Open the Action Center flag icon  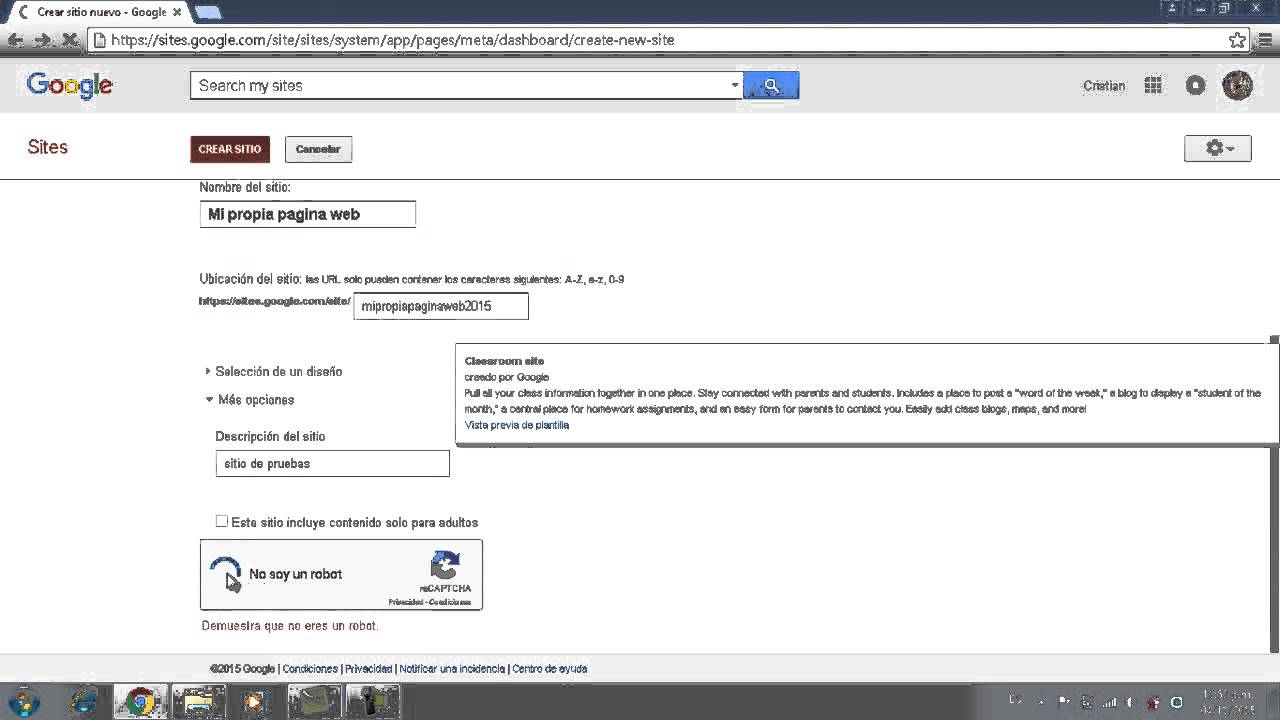pos(1065,701)
